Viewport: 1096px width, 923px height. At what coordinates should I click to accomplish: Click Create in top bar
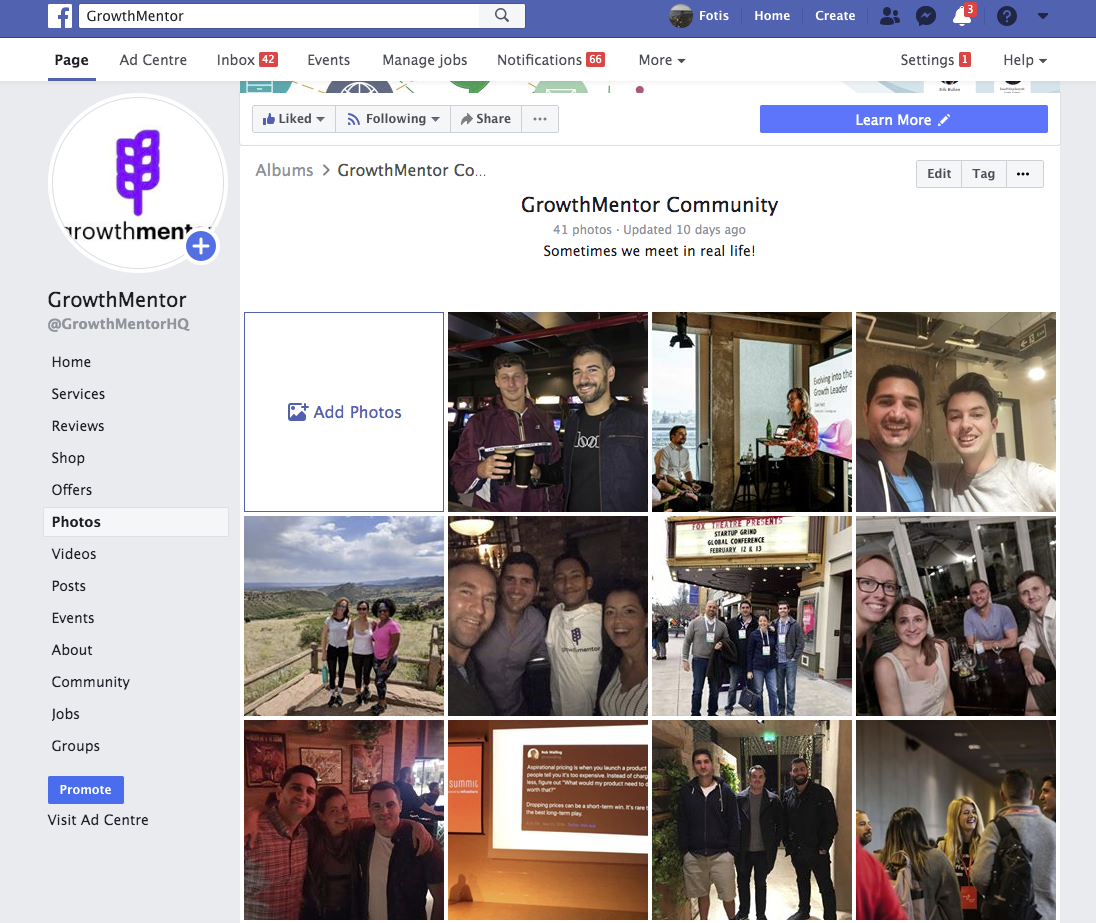835,15
